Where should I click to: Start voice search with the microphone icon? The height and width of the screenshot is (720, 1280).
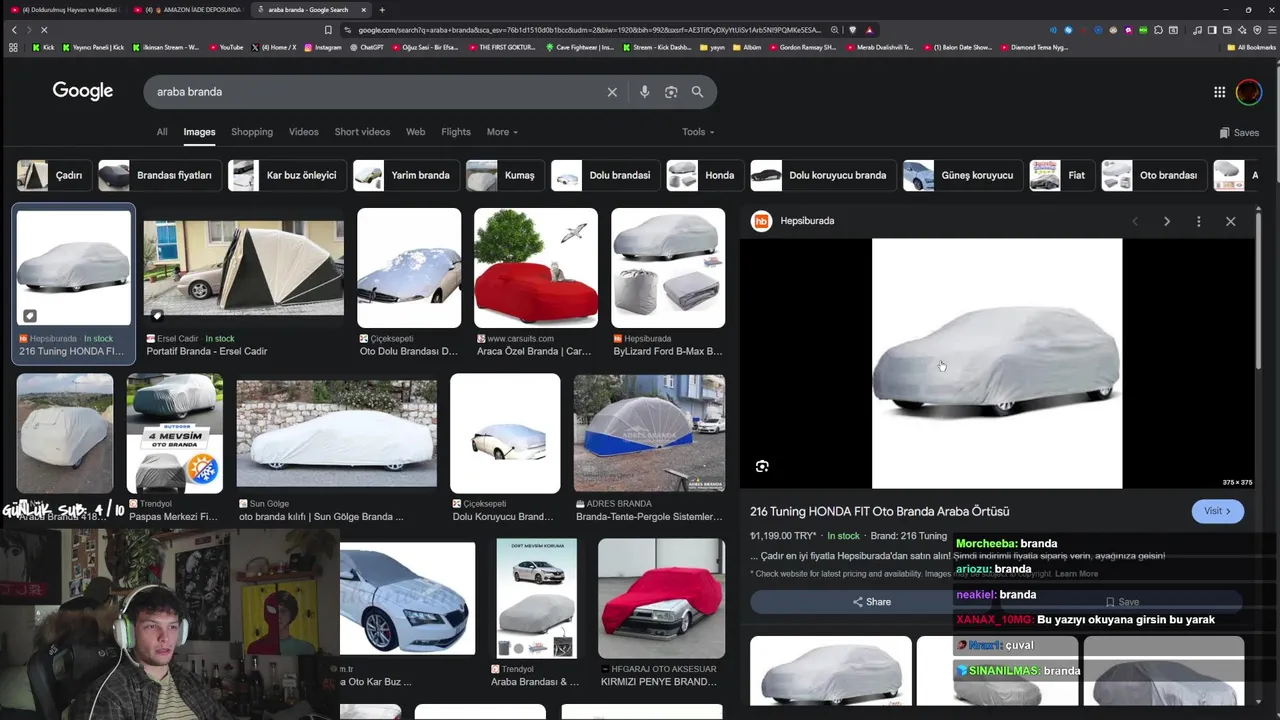tap(644, 92)
